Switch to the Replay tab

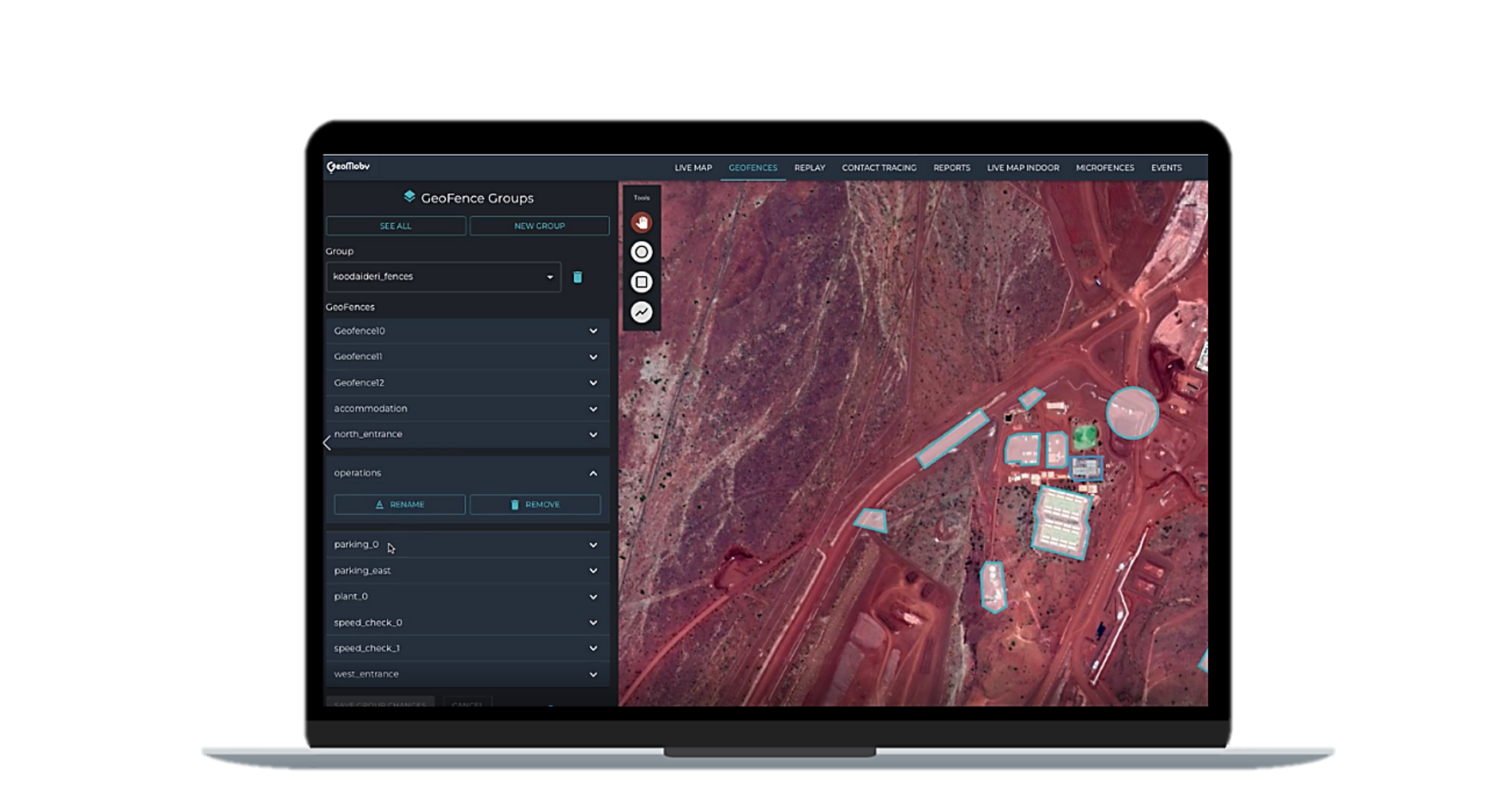tap(809, 168)
